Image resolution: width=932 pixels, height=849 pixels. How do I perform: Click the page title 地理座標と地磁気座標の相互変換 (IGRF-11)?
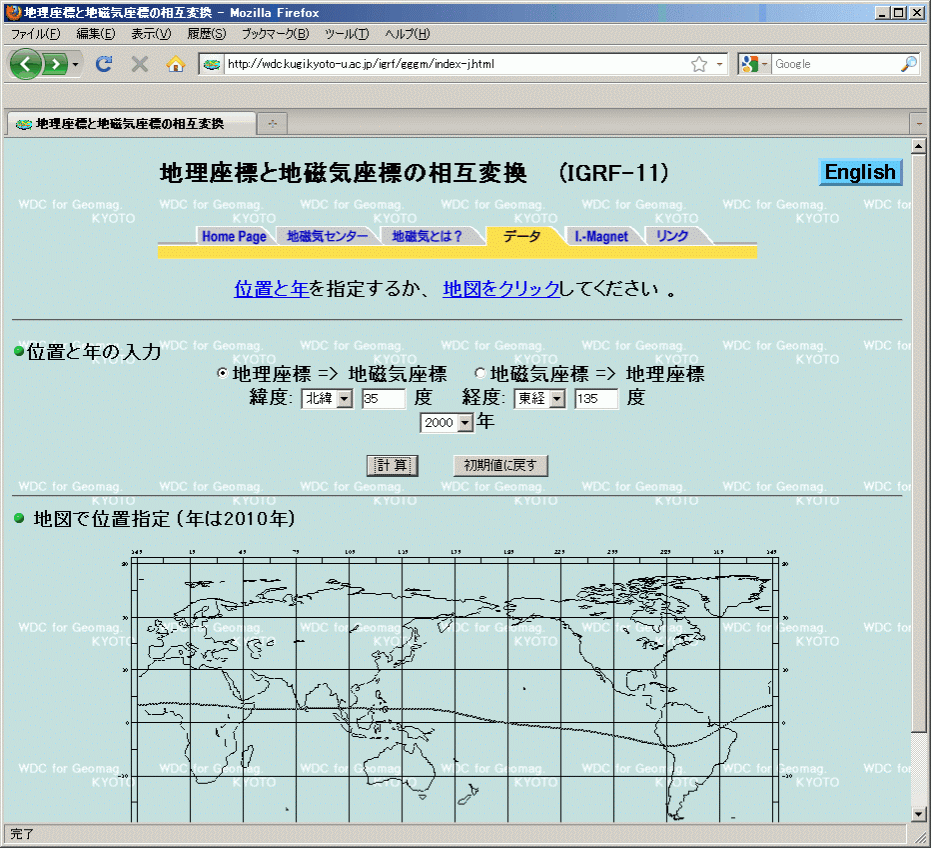pos(415,173)
